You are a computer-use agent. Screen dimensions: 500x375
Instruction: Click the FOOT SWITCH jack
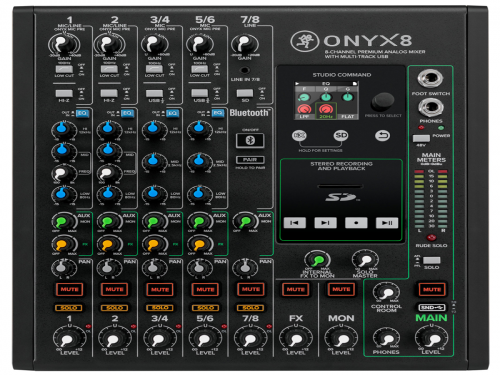pyautogui.click(x=430, y=79)
